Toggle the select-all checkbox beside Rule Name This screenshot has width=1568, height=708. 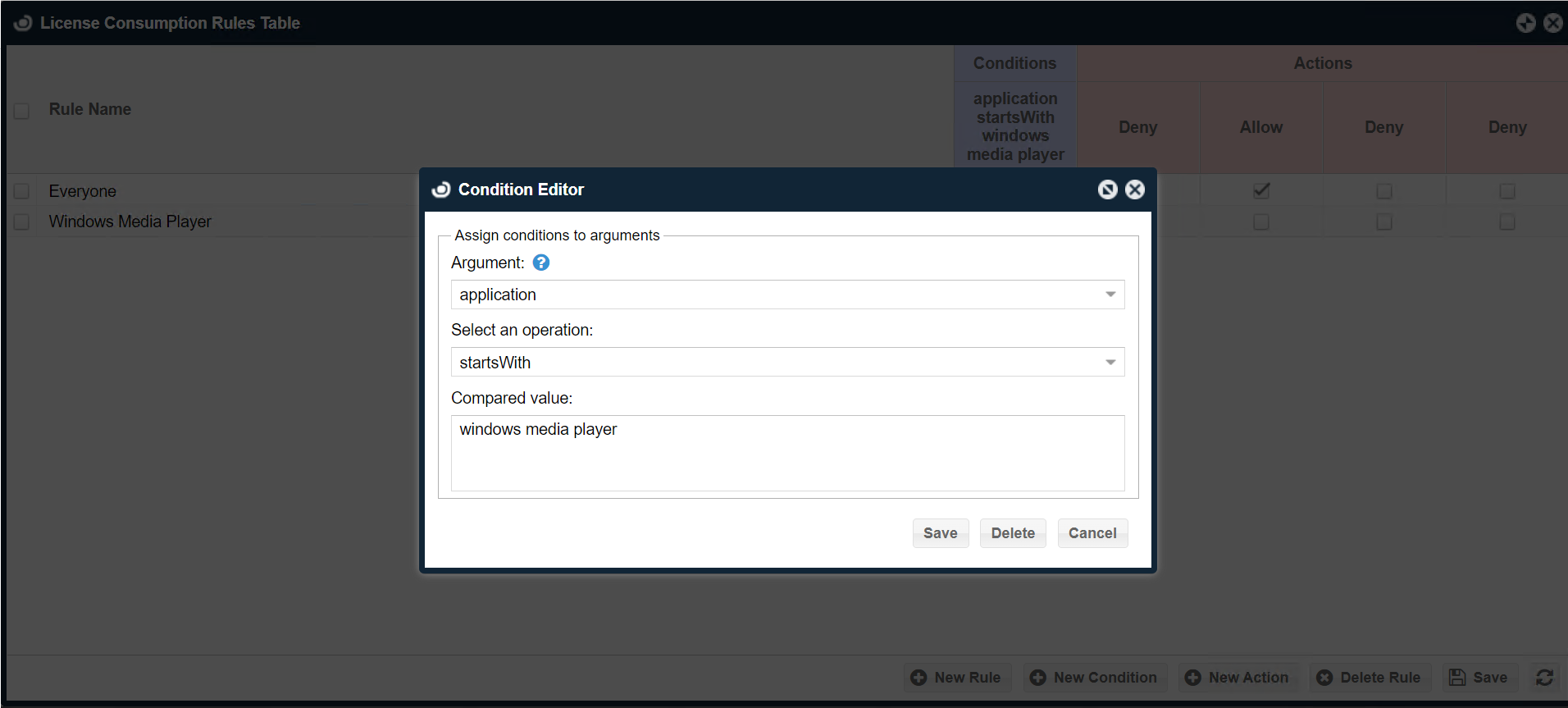pyautogui.click(x=21, y=111)
